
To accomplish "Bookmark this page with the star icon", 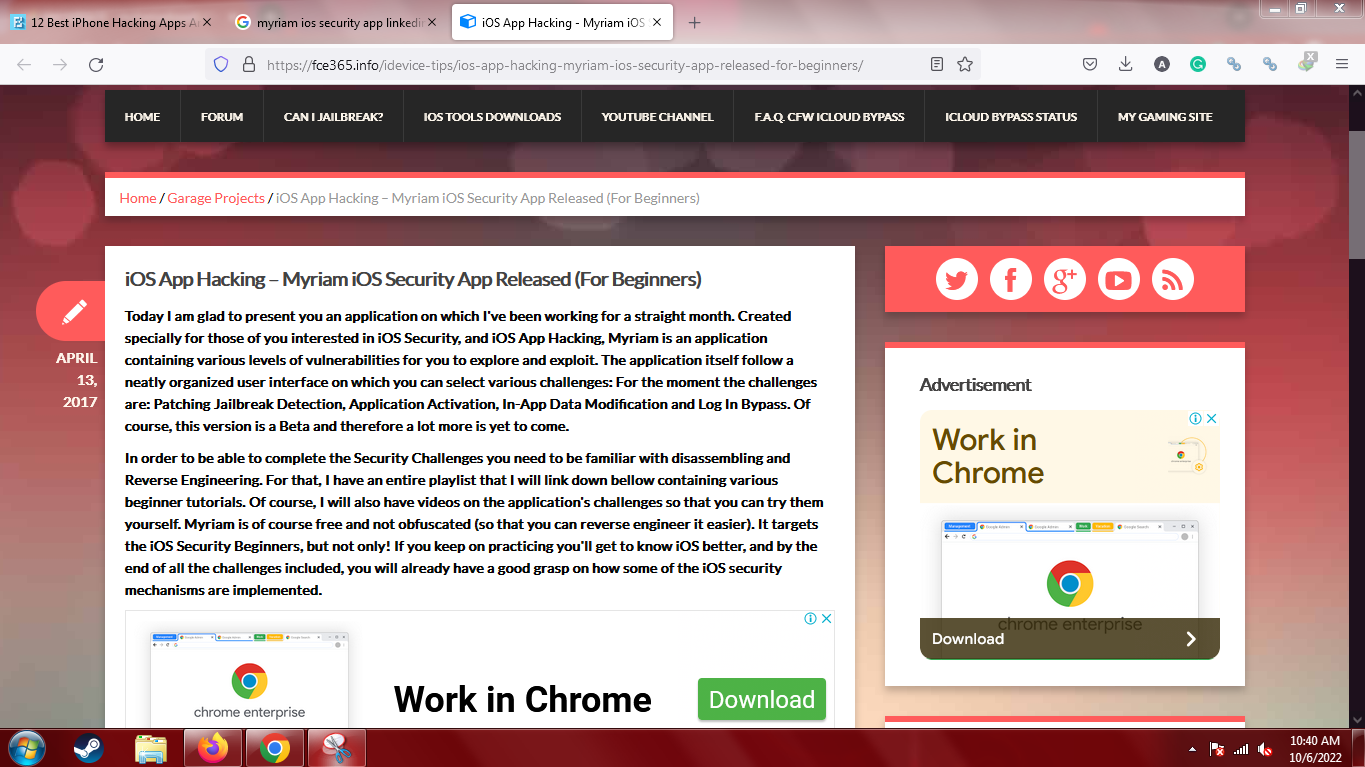I will click(965, 64).
